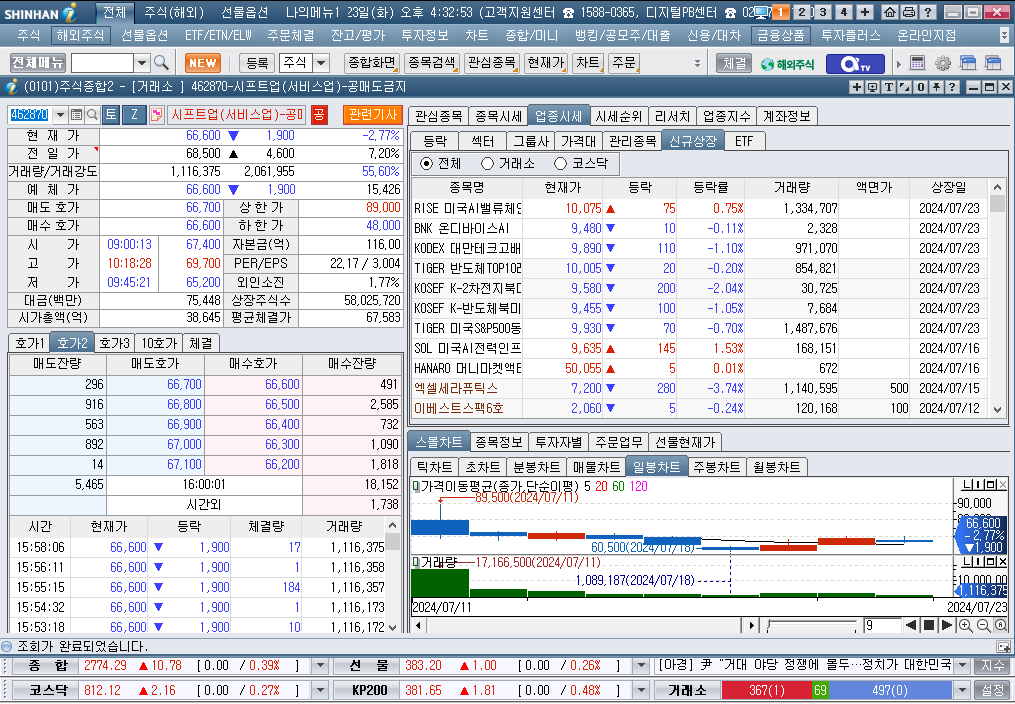Click the 전체메뉴 button
Viewport: 1015px width, 704px height.
coord(38,63)
